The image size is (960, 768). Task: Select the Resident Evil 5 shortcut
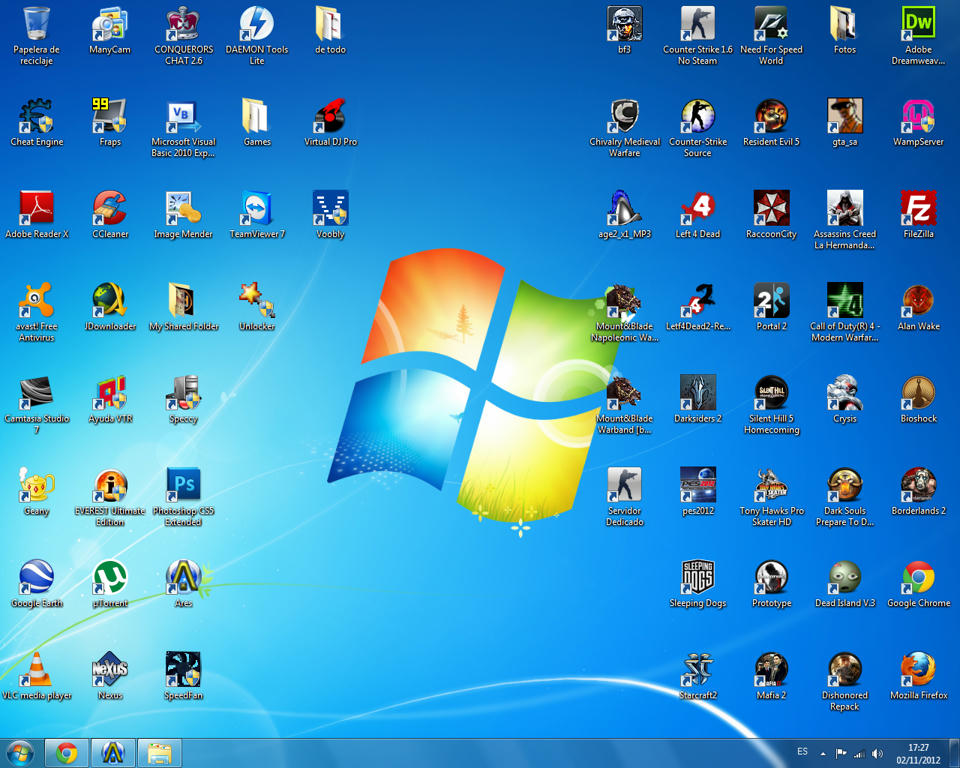click(771, 116)
